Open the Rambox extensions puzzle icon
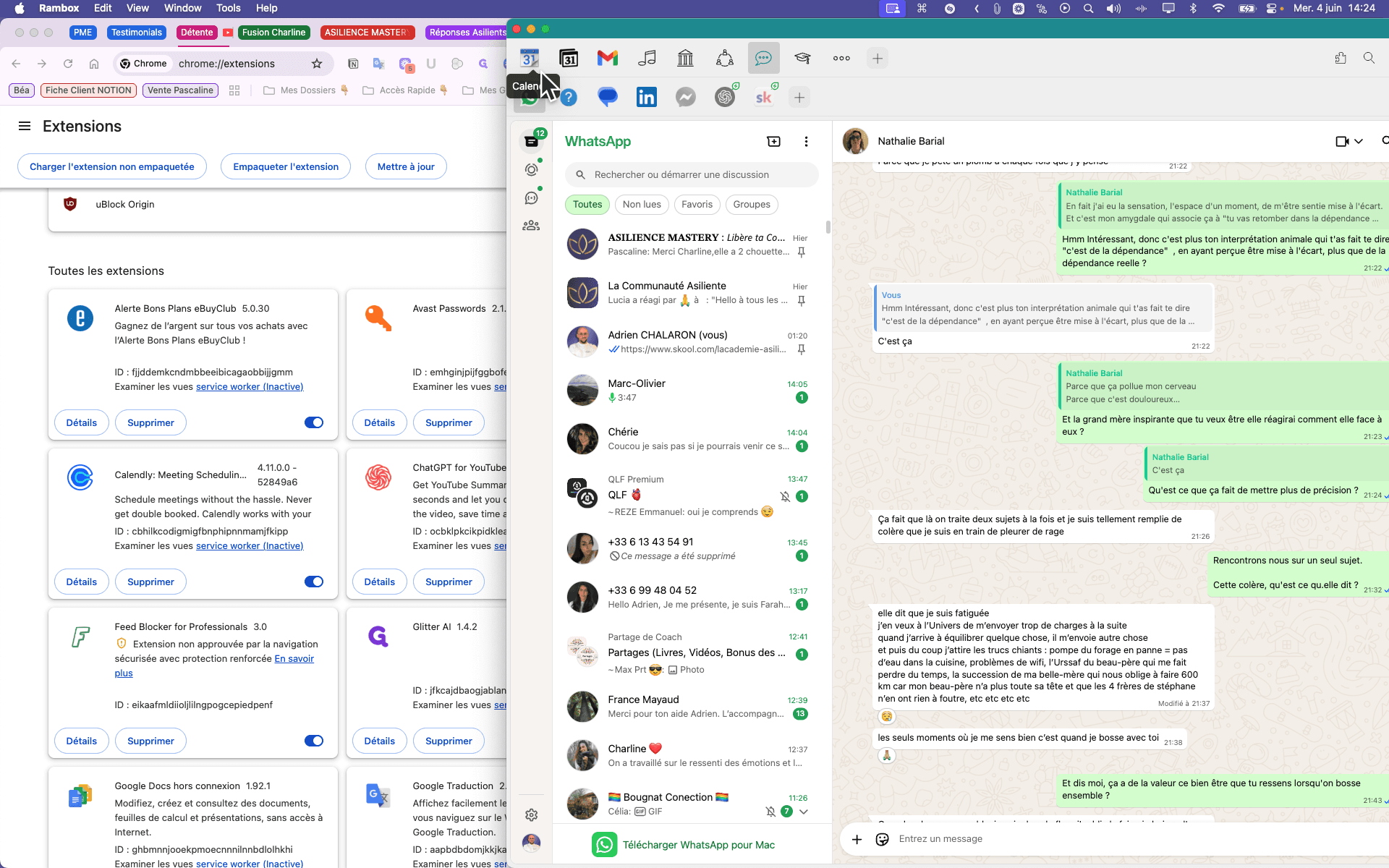 pyautogui.click(x=1341, y=58)
